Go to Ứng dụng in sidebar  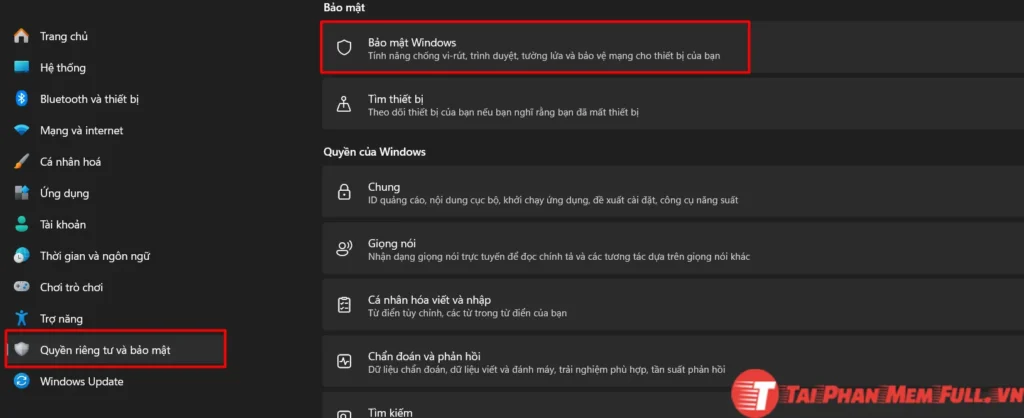(x=64, y=193)
